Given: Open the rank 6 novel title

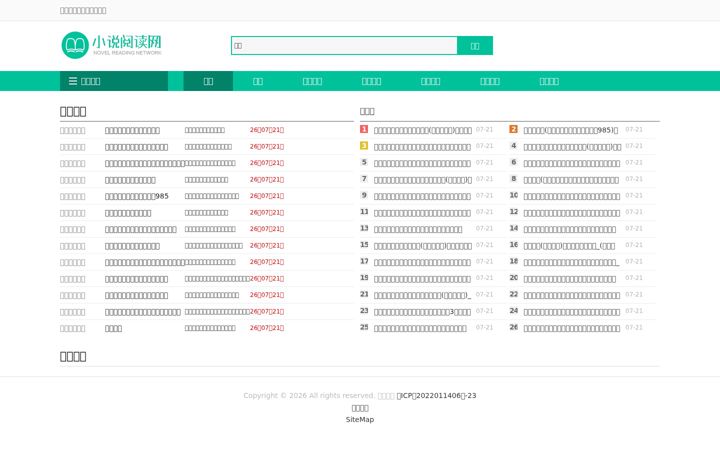Looking at the screenshot, I should tap(572, 163).
